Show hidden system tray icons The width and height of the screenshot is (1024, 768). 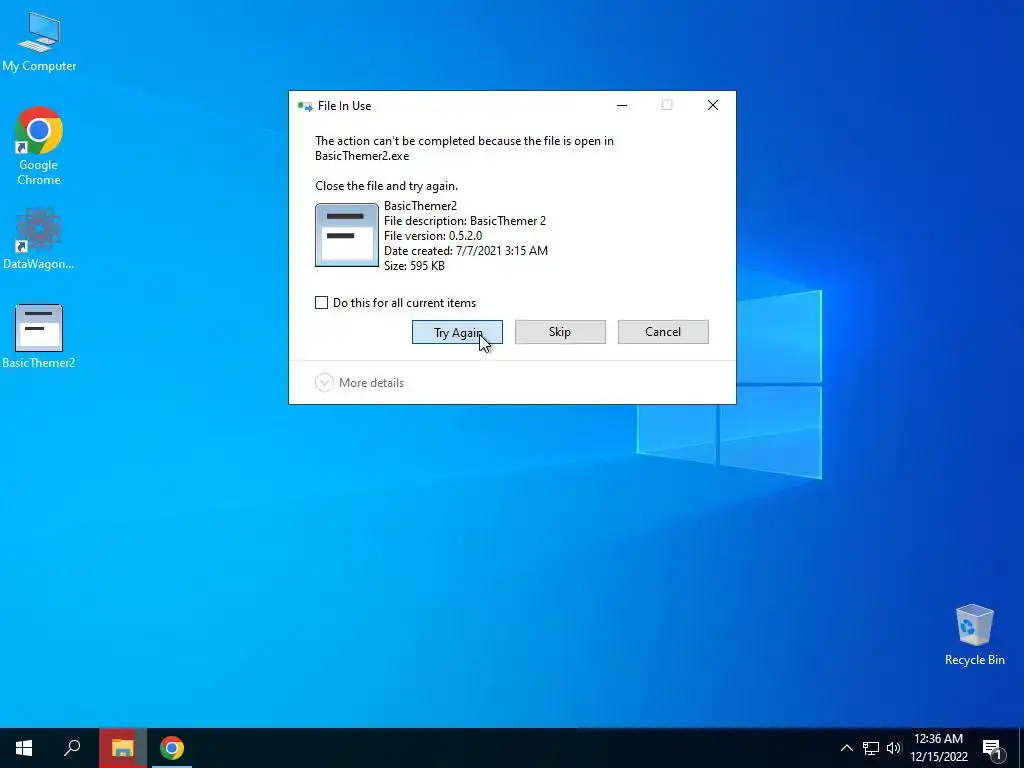tap(846, 748)
